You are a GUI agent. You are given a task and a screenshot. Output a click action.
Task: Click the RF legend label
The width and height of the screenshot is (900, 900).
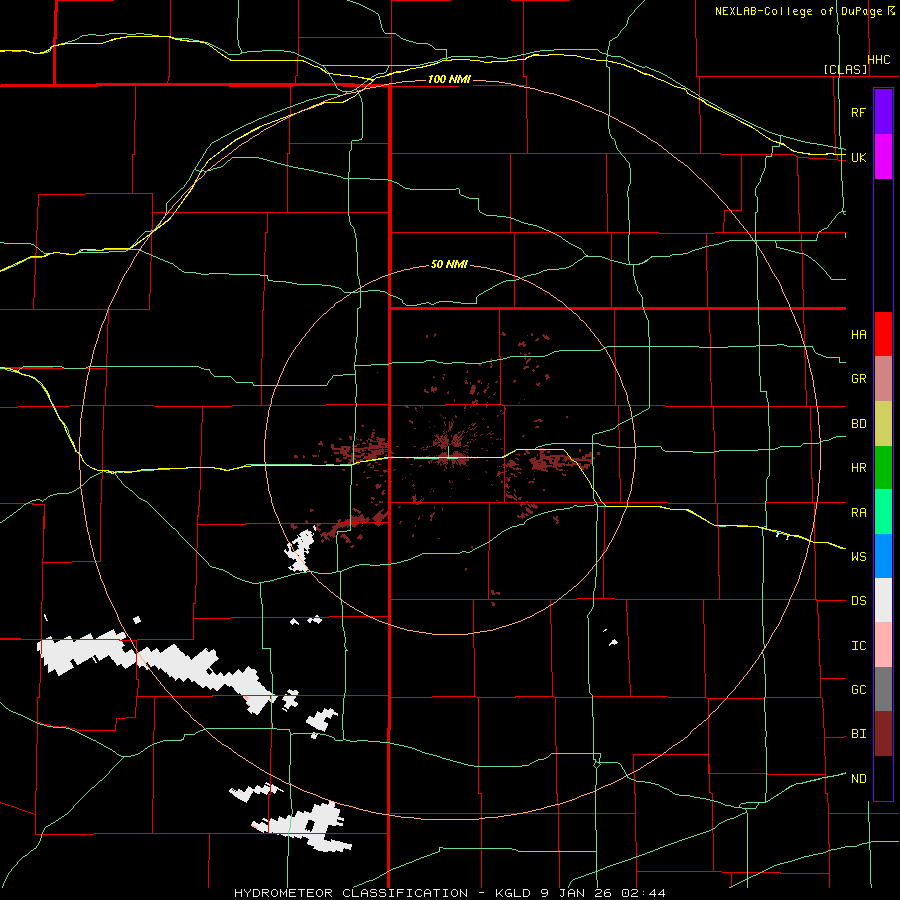tap(858, 112)
